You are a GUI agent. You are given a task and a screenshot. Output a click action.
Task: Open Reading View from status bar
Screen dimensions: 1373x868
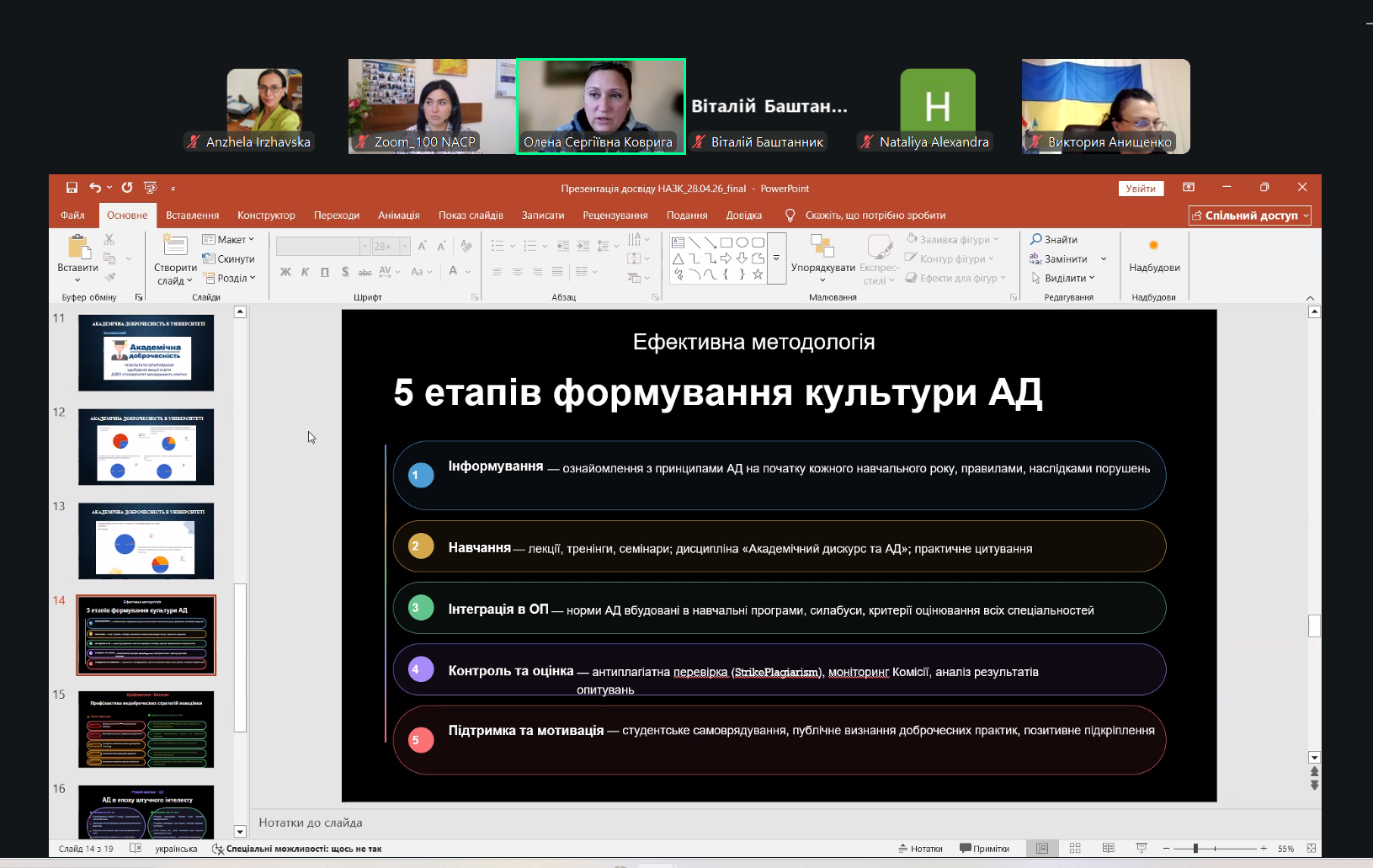1108,849
